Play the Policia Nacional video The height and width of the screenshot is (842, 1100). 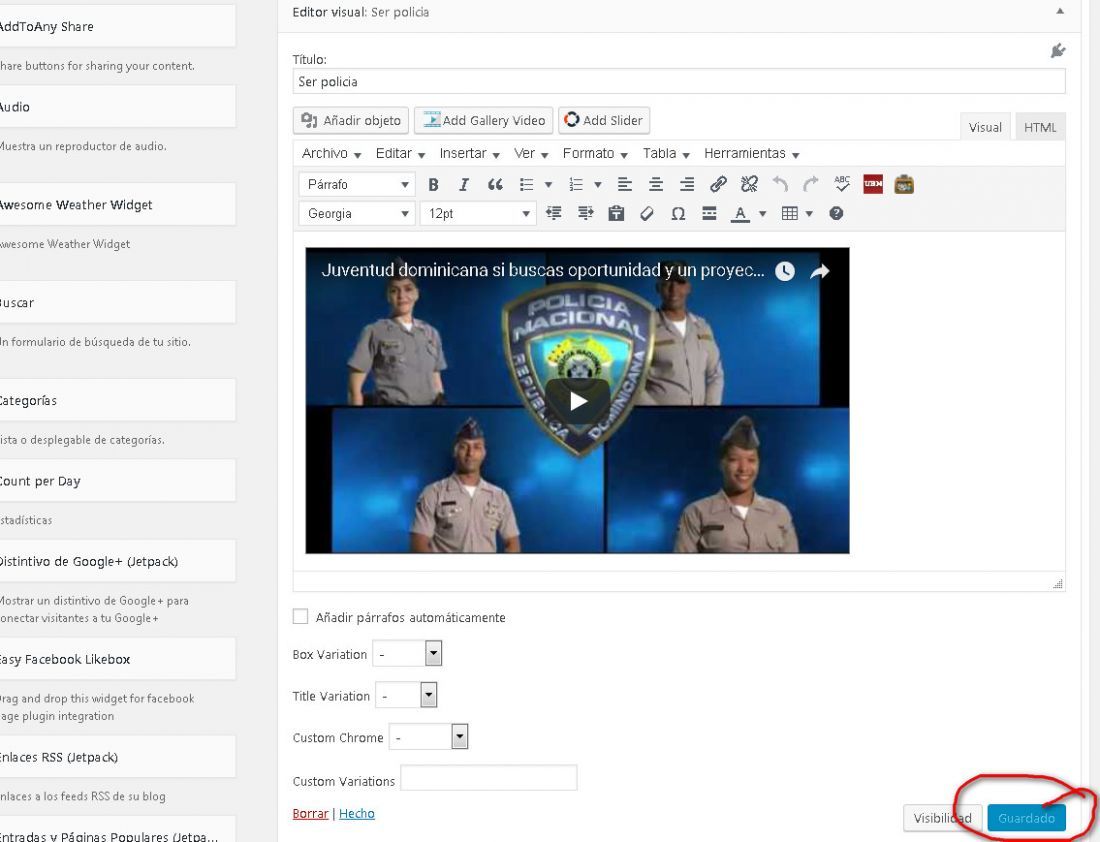[577, 401]
